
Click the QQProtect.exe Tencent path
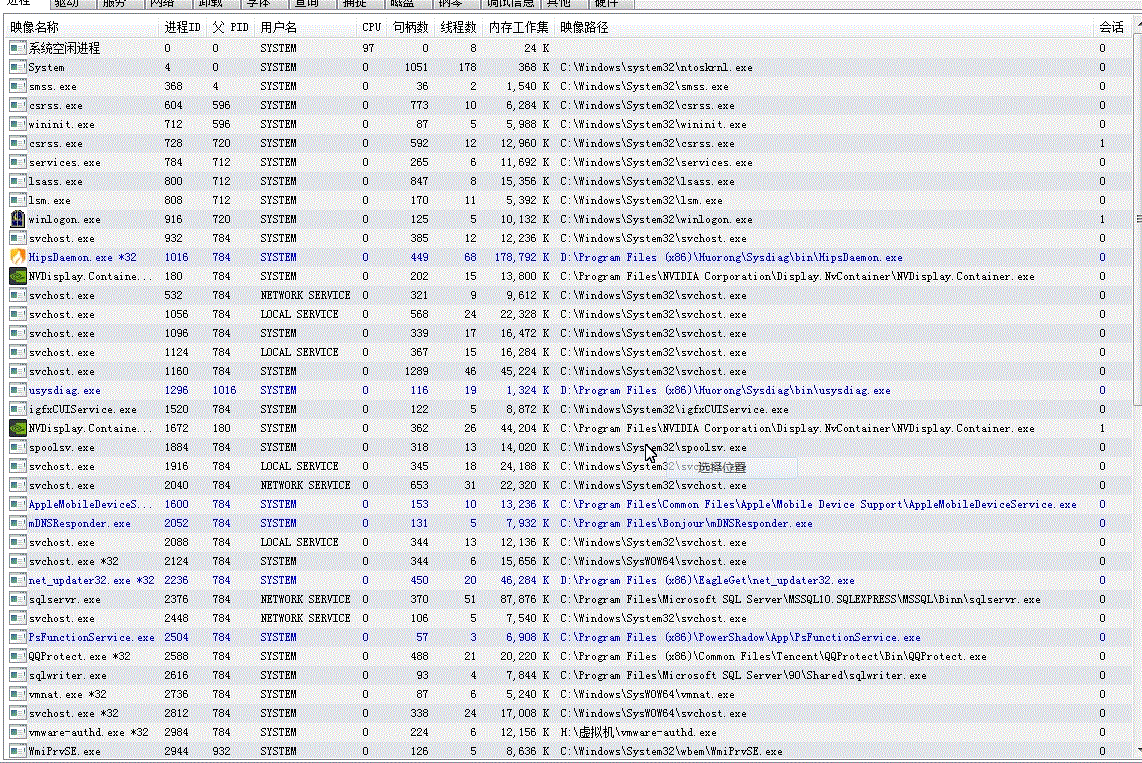click(x=773, y=656)
